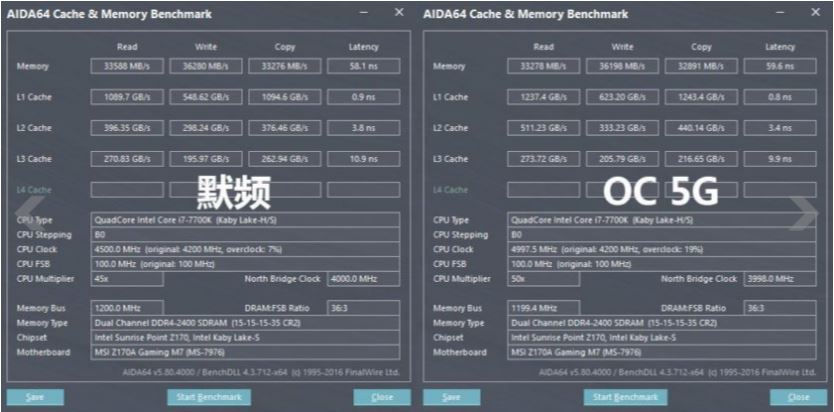Click the right carousel next arrow
834x412 pixels.
[x=804, y=212]
